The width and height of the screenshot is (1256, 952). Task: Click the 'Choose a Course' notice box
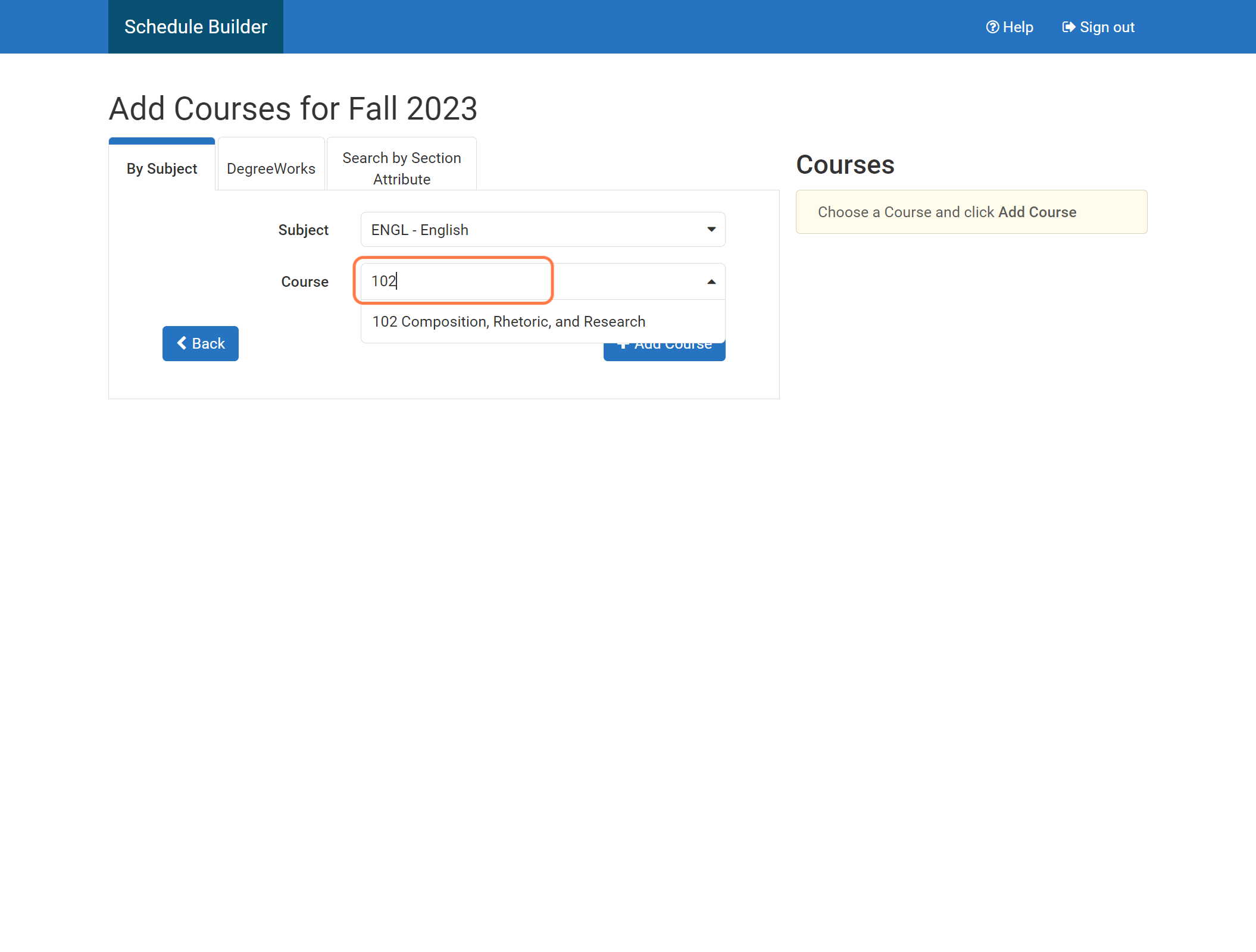(971, 212)
